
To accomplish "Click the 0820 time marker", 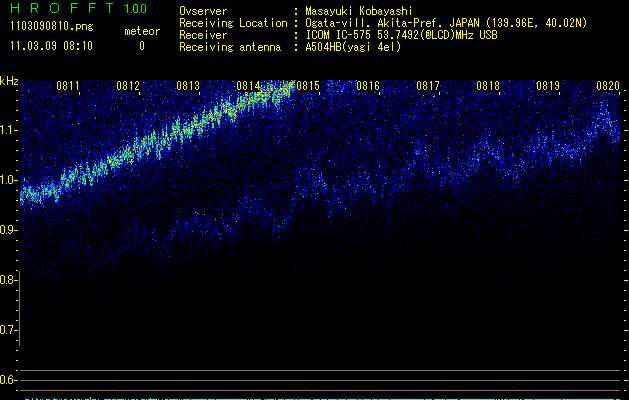I will [x=608, y=85].
